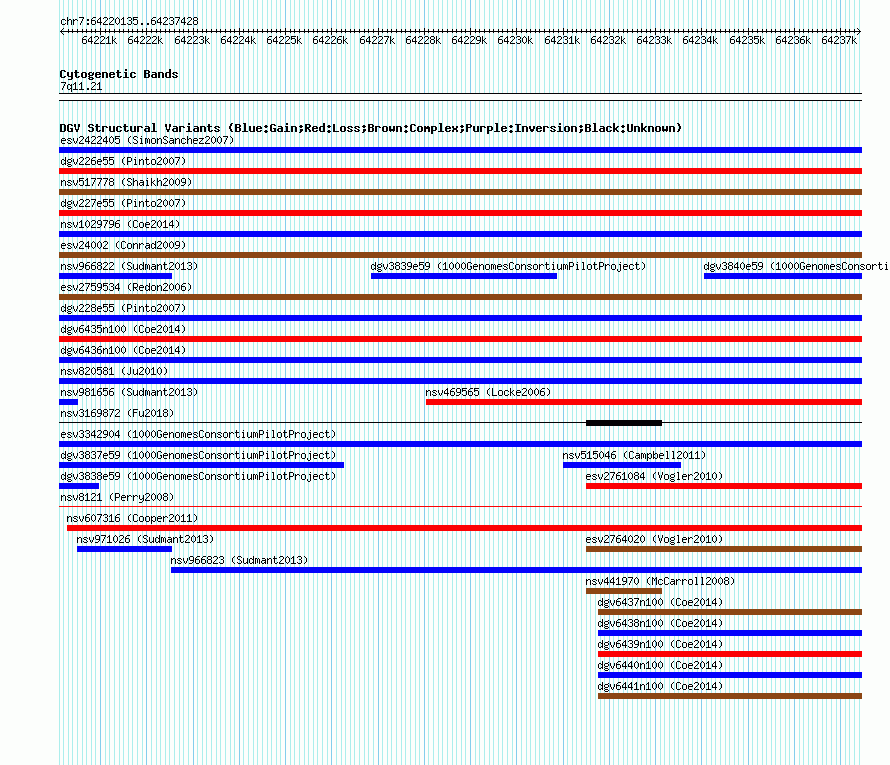This screenshot has height=765, width=890.
Task: Click dgv3838e59 variant label
Action: tap(198, 476)
